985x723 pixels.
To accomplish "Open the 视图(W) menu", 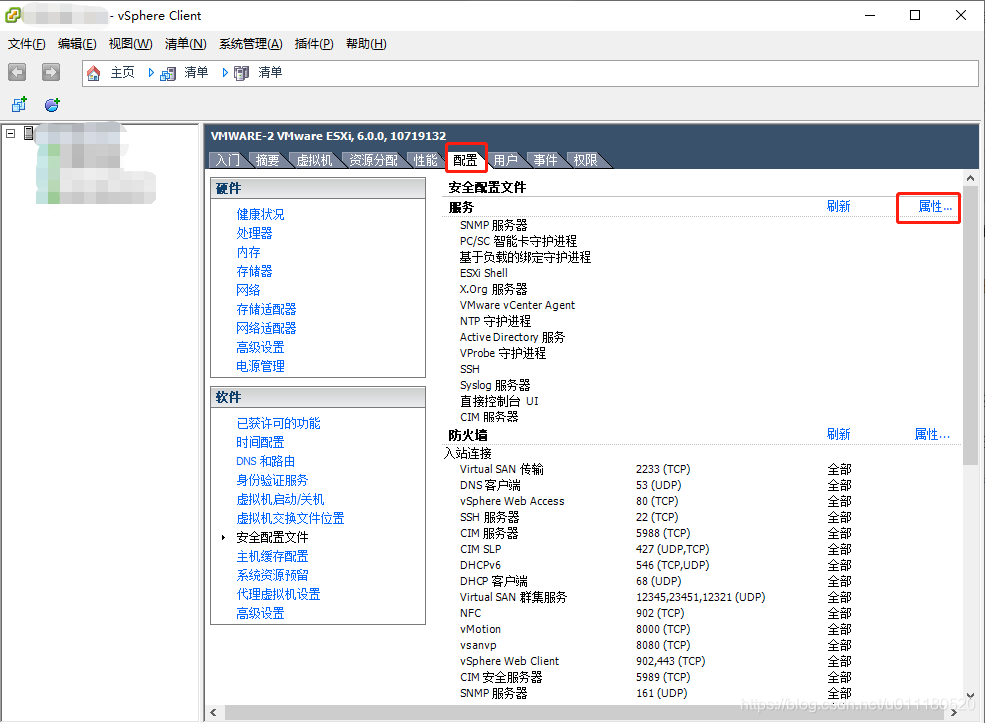I will 131,44.
